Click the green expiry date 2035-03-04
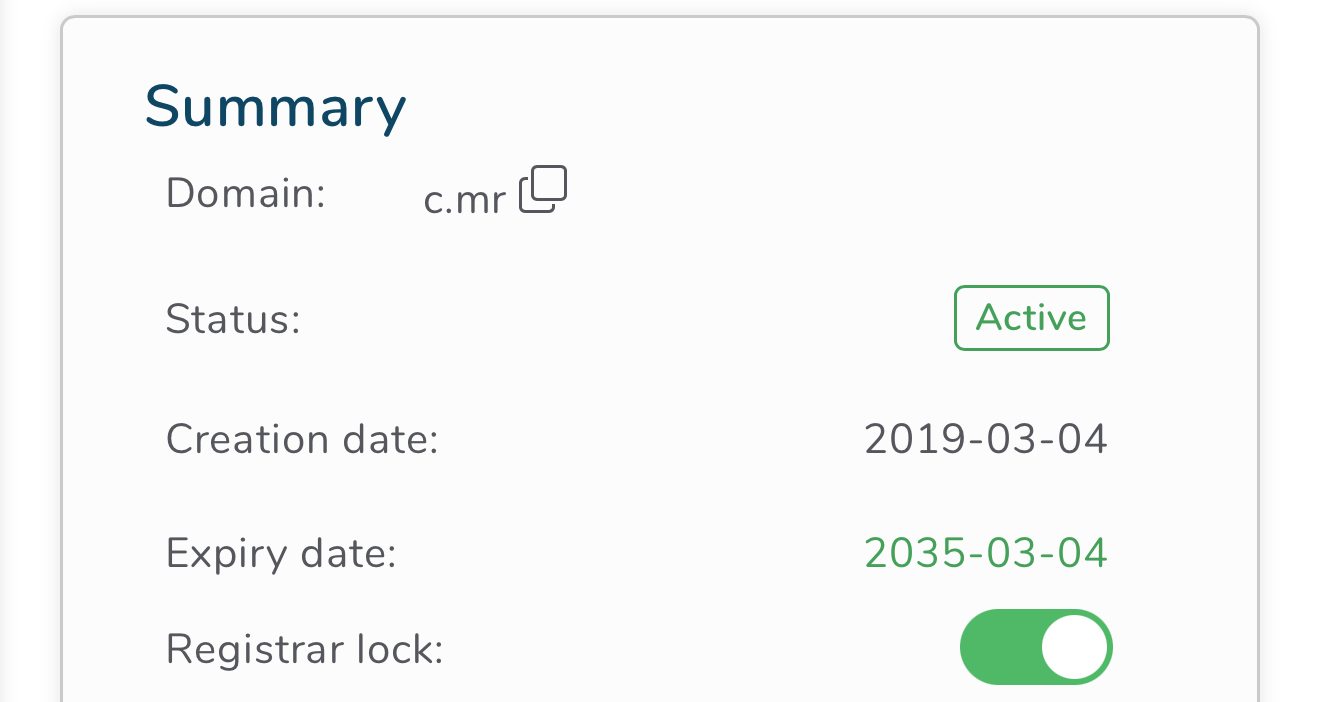 pos(985,553)
